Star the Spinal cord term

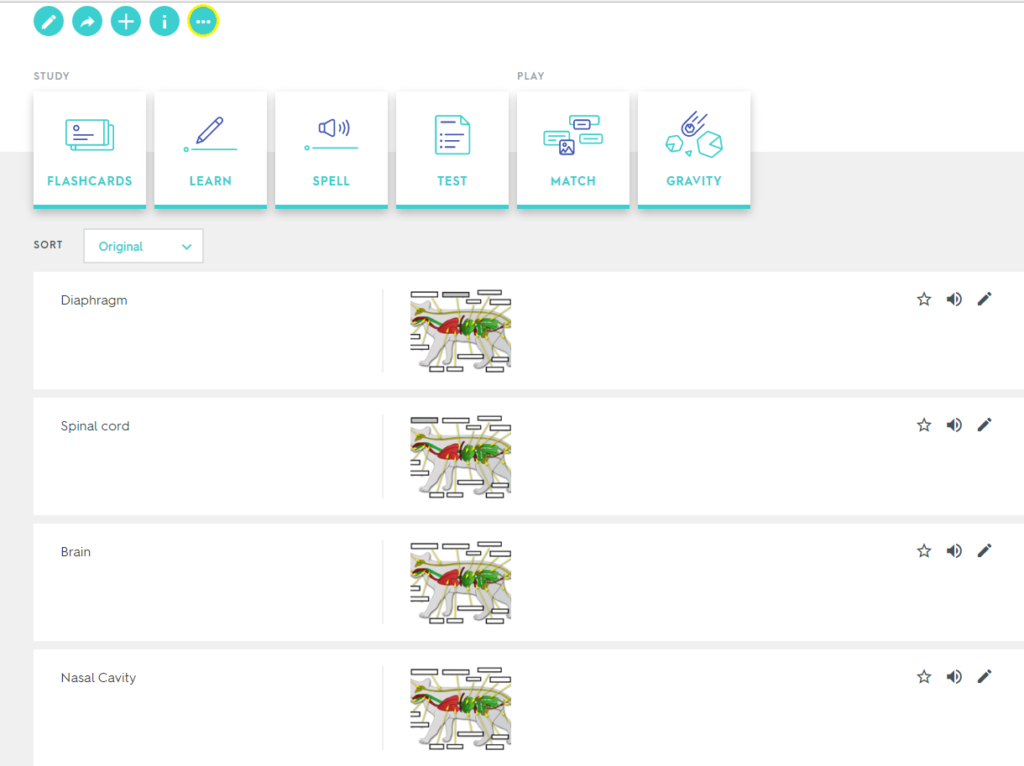(923, 425)
